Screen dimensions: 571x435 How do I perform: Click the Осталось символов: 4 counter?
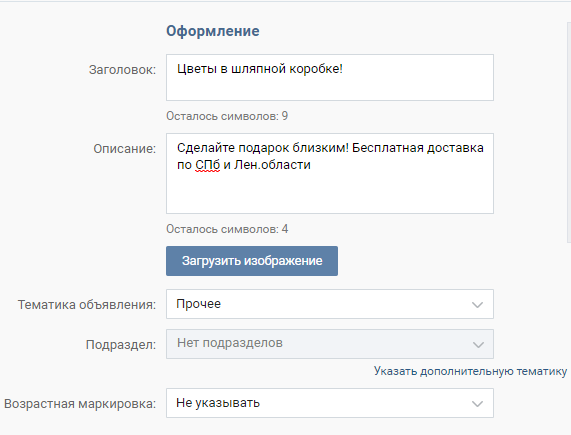pos(227,229)
